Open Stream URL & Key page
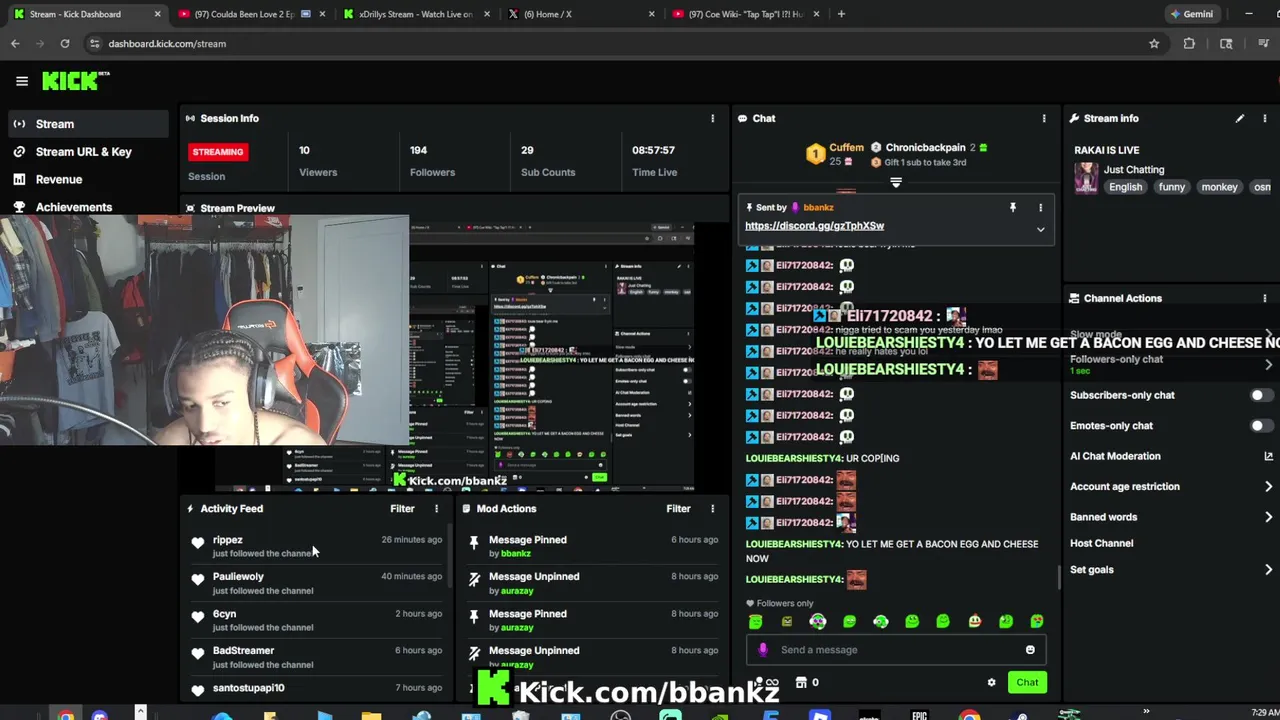 (85, 152)
